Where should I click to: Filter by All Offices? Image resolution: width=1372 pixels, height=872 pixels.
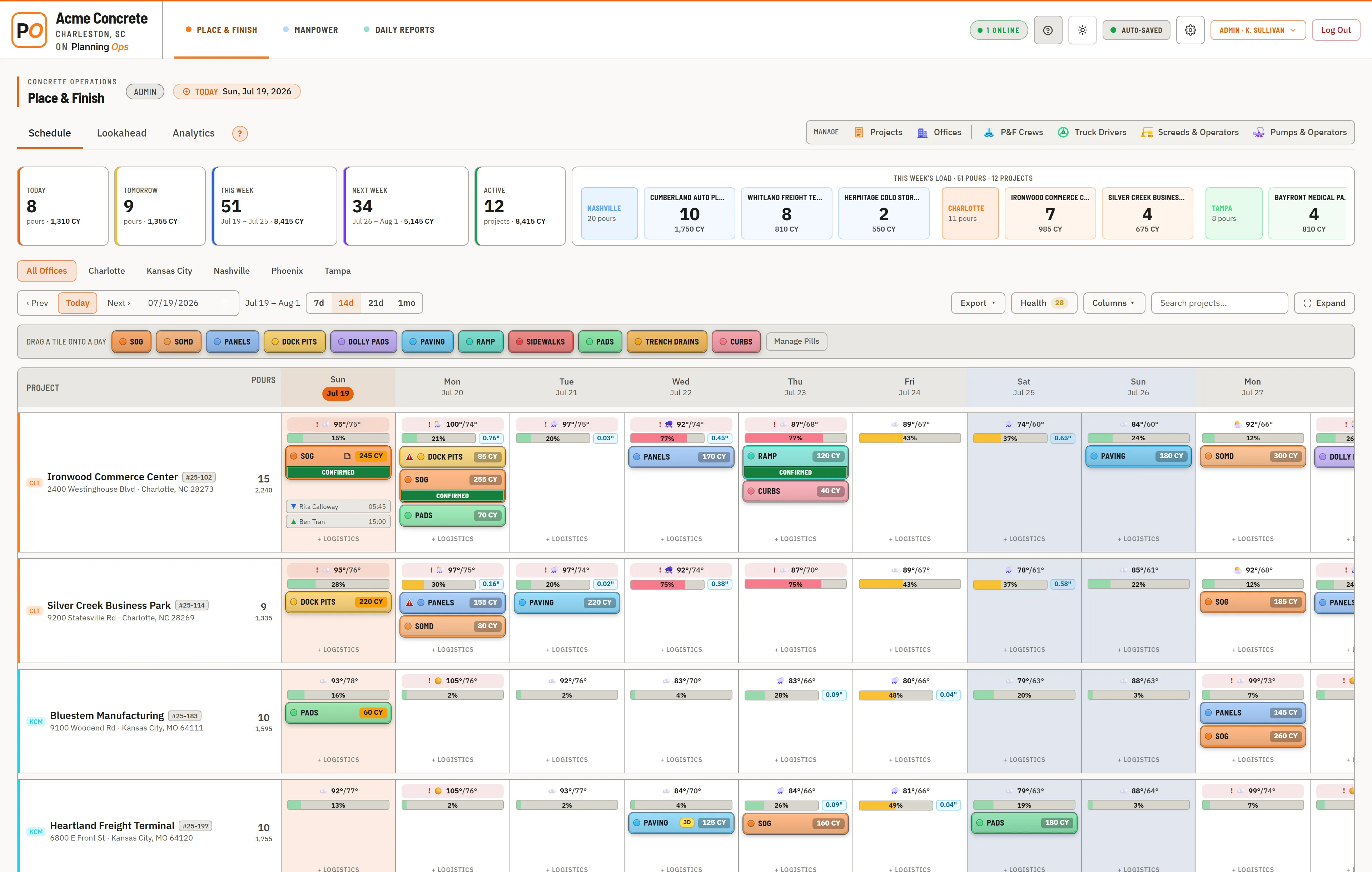coord(47,271)
